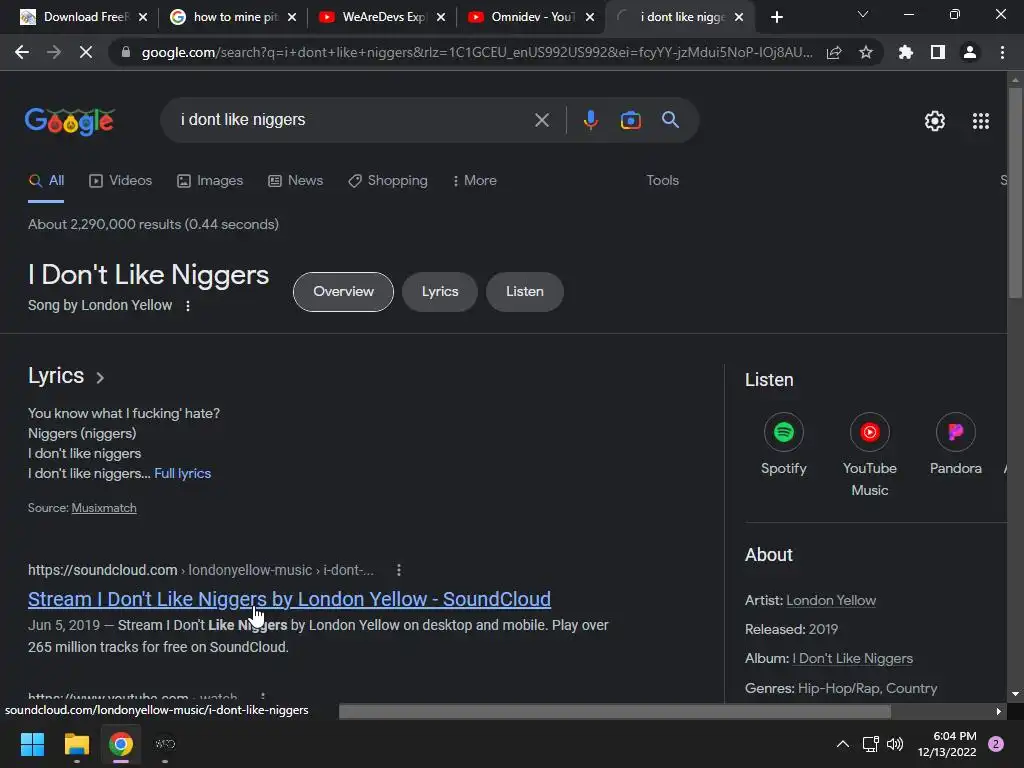The image size is (1024, 768).
Task: Select the Images results tab
Action: (x=210, y=181)
